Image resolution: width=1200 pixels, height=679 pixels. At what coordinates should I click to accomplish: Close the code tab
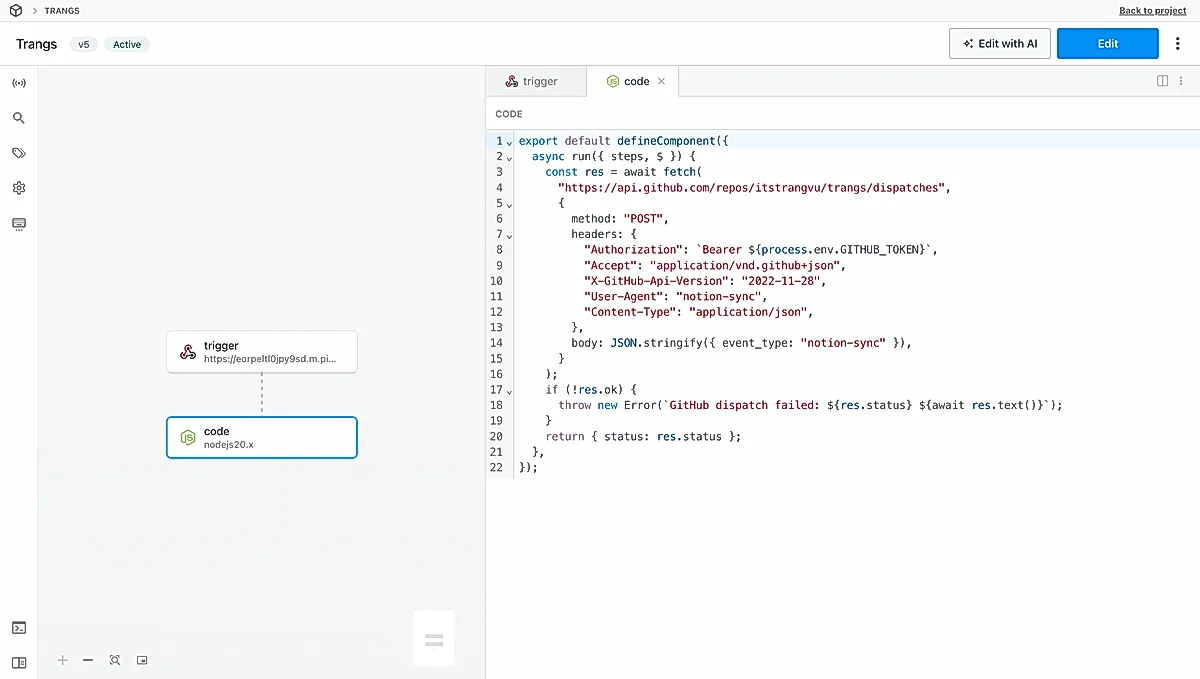[661, 81]
